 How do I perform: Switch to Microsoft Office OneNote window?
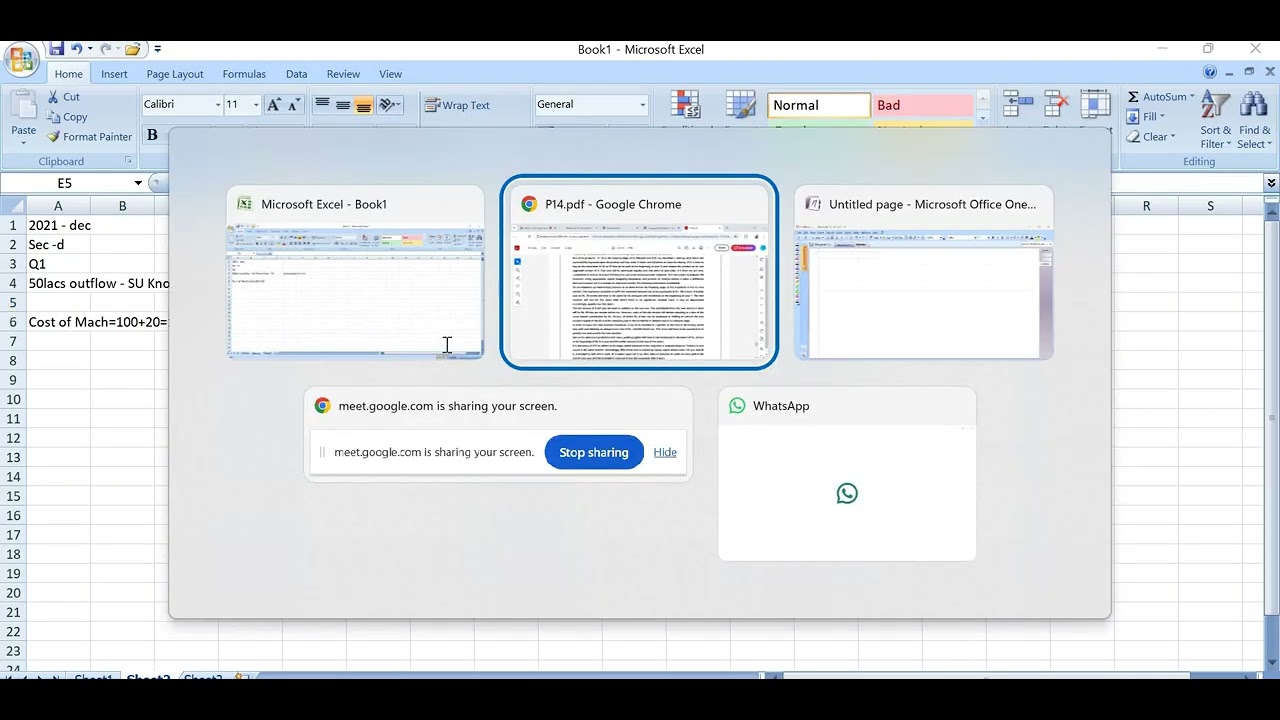[924, 272]
